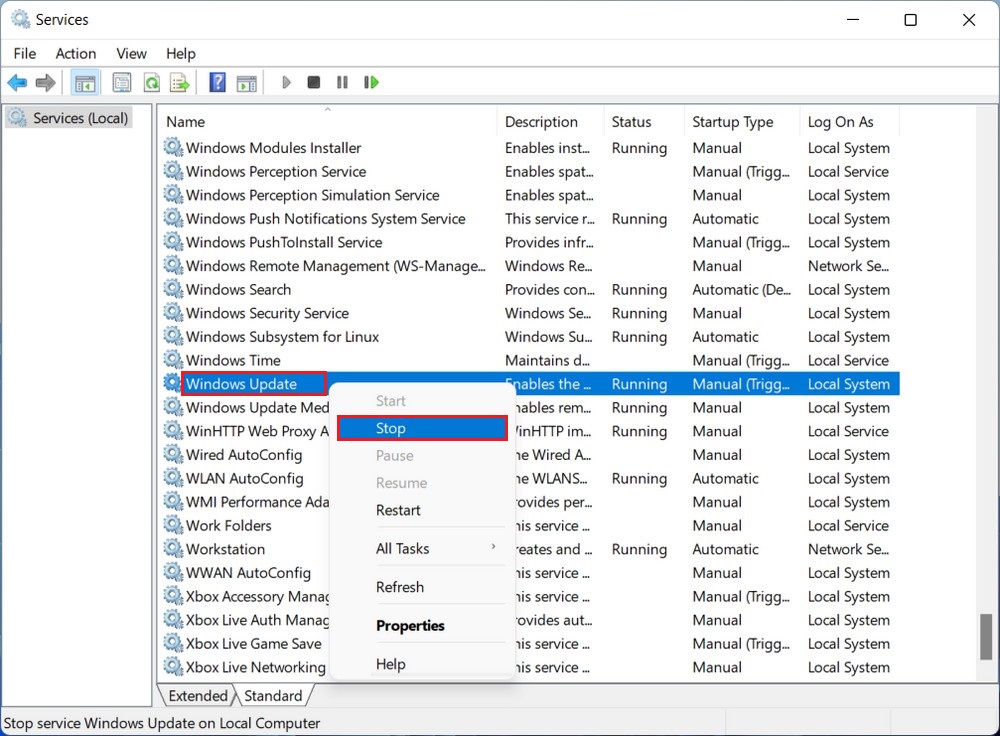Switch to the Standard tab
Screen dimensions: 1000x736
click(x=273, y=696)
